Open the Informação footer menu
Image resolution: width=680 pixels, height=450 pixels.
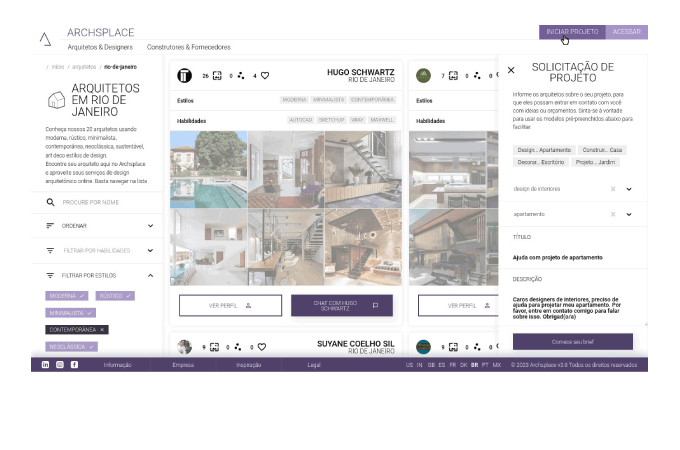[x=118, y=365]
